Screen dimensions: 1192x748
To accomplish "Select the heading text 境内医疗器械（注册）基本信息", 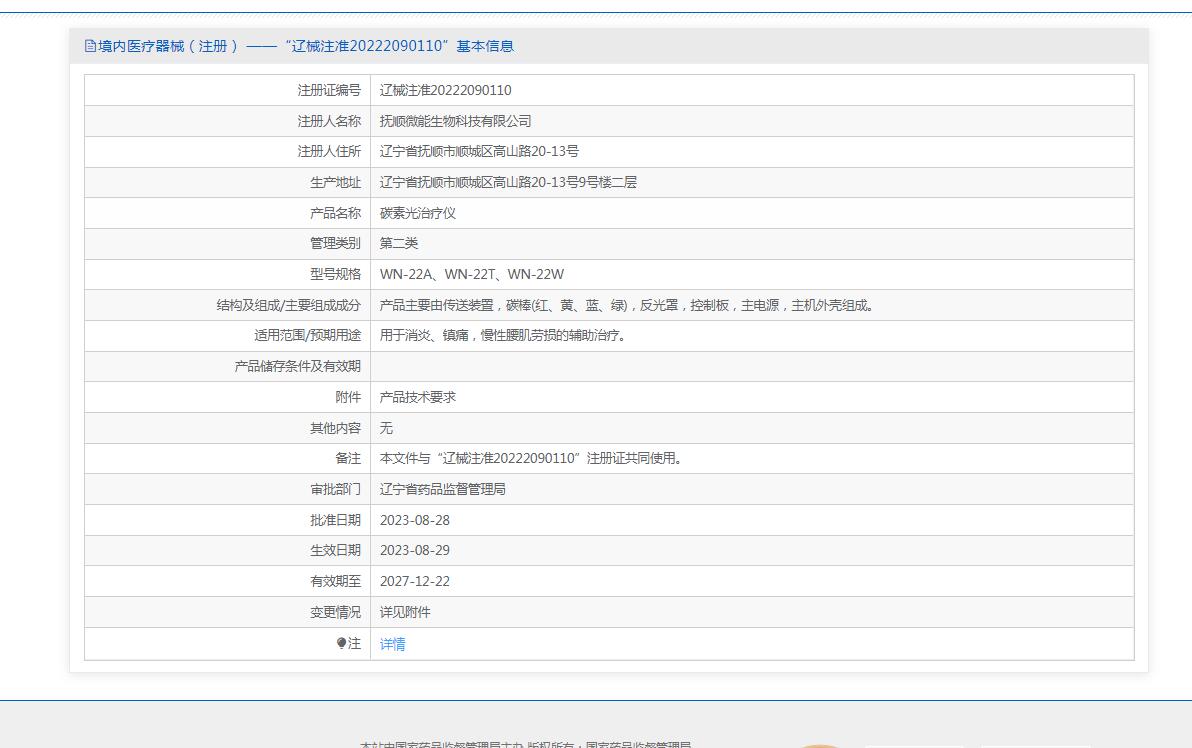I will (x=306, y=46).
